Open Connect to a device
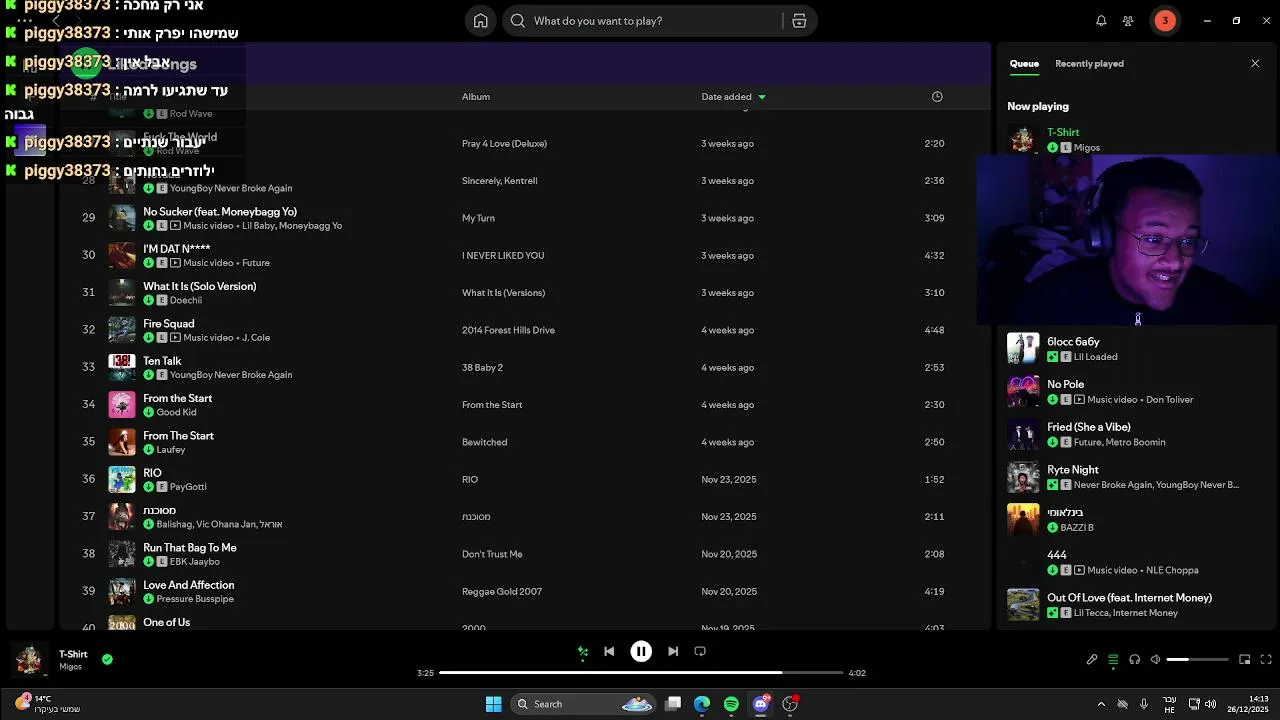Screen dimensions: 1280x720 pos(1134,660)
